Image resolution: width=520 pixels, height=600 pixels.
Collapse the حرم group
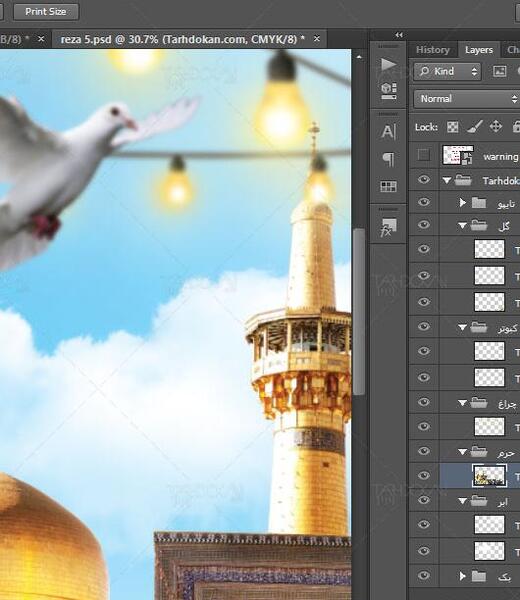(462, 452)
